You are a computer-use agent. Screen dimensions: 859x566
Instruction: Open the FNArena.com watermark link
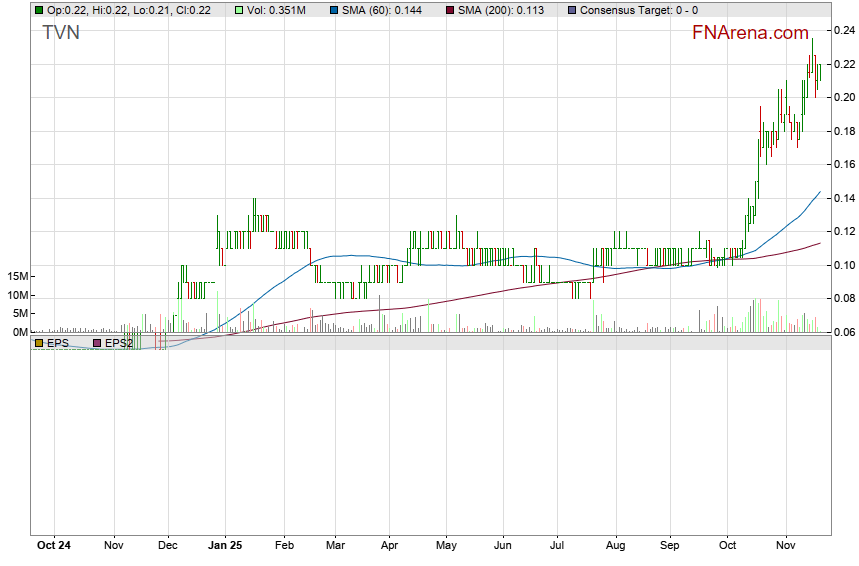[x=750, y=33]
